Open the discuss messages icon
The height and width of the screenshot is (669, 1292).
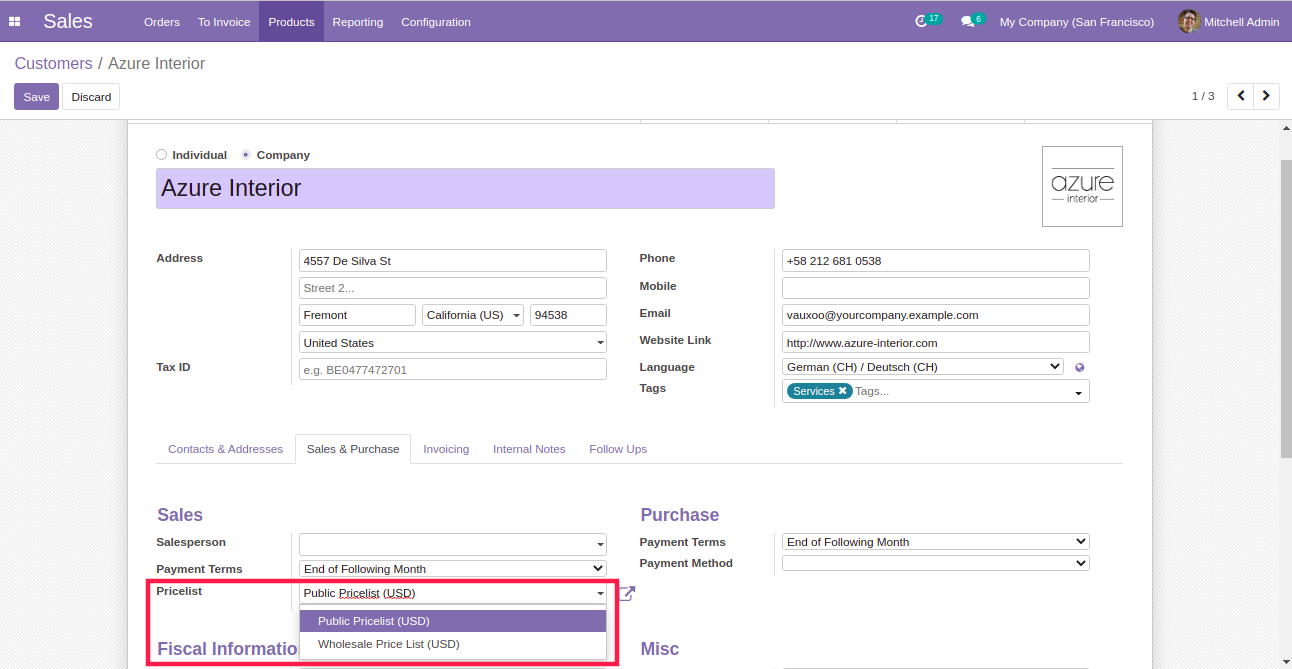(967, 21)
